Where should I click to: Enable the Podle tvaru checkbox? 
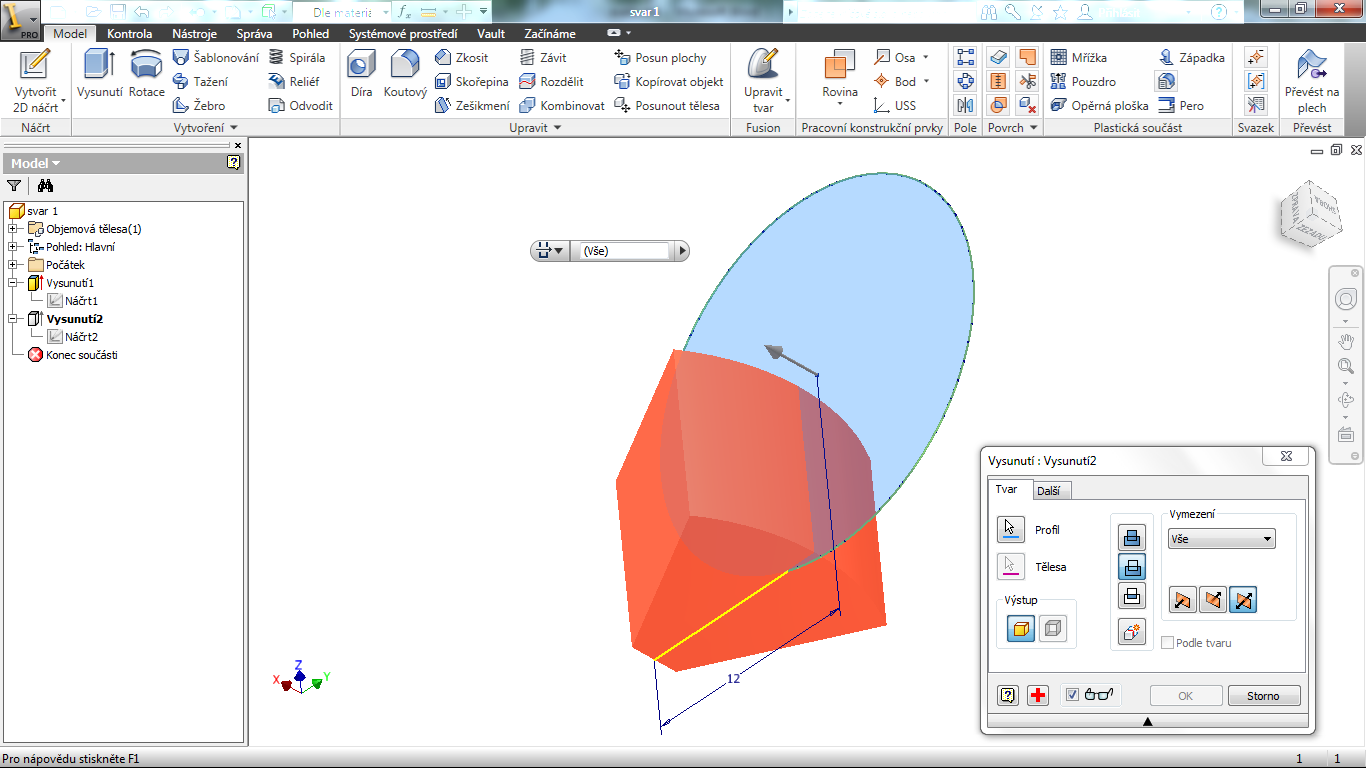coord(1167,643)
